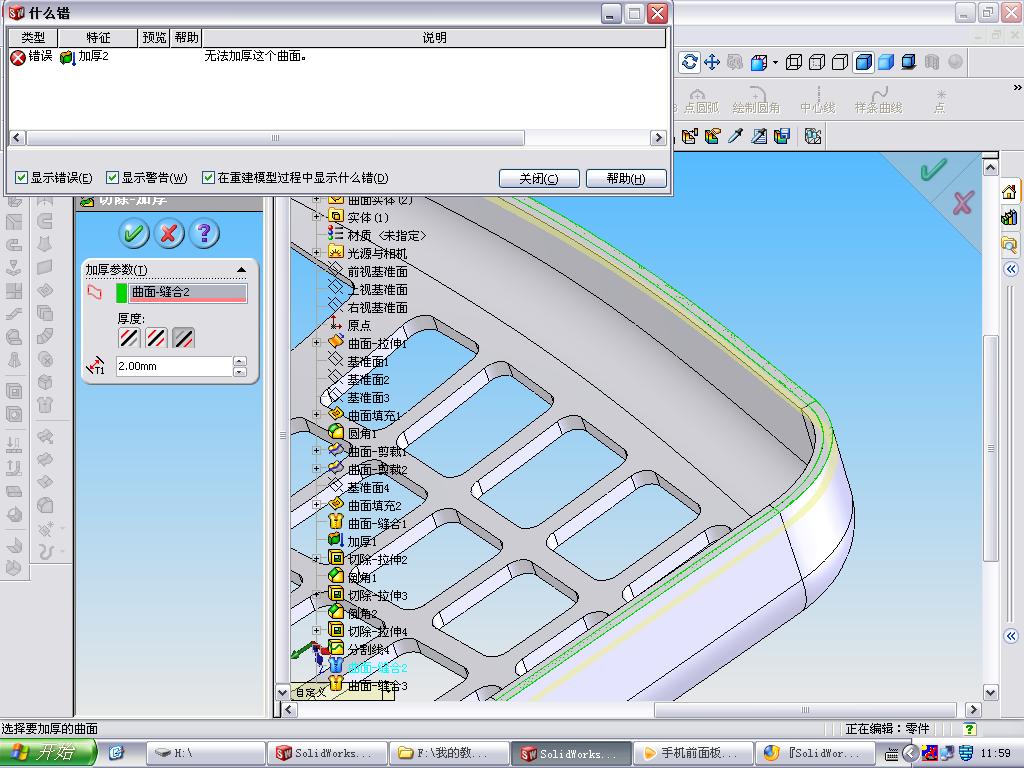Expand the 实体(1) tree node
1024x768 pixels.
pyautogui.click(x=317, y=216)
